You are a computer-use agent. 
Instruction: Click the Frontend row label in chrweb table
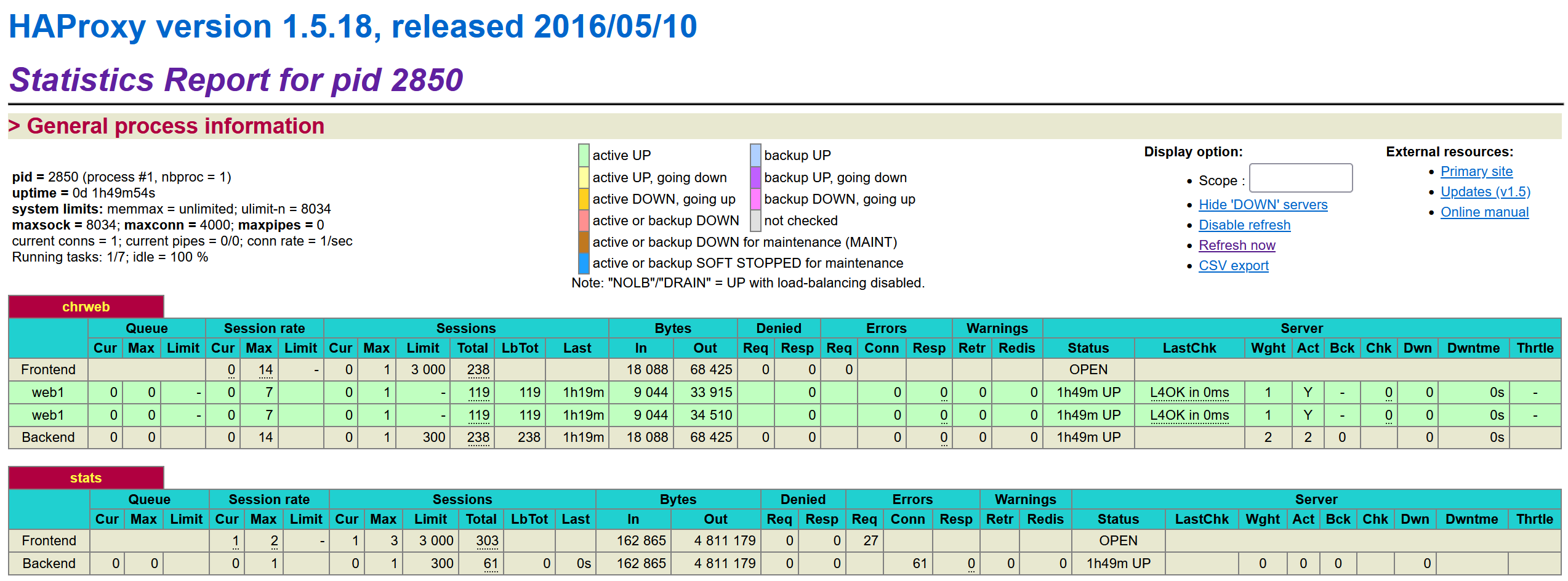(x=48, y=369)
